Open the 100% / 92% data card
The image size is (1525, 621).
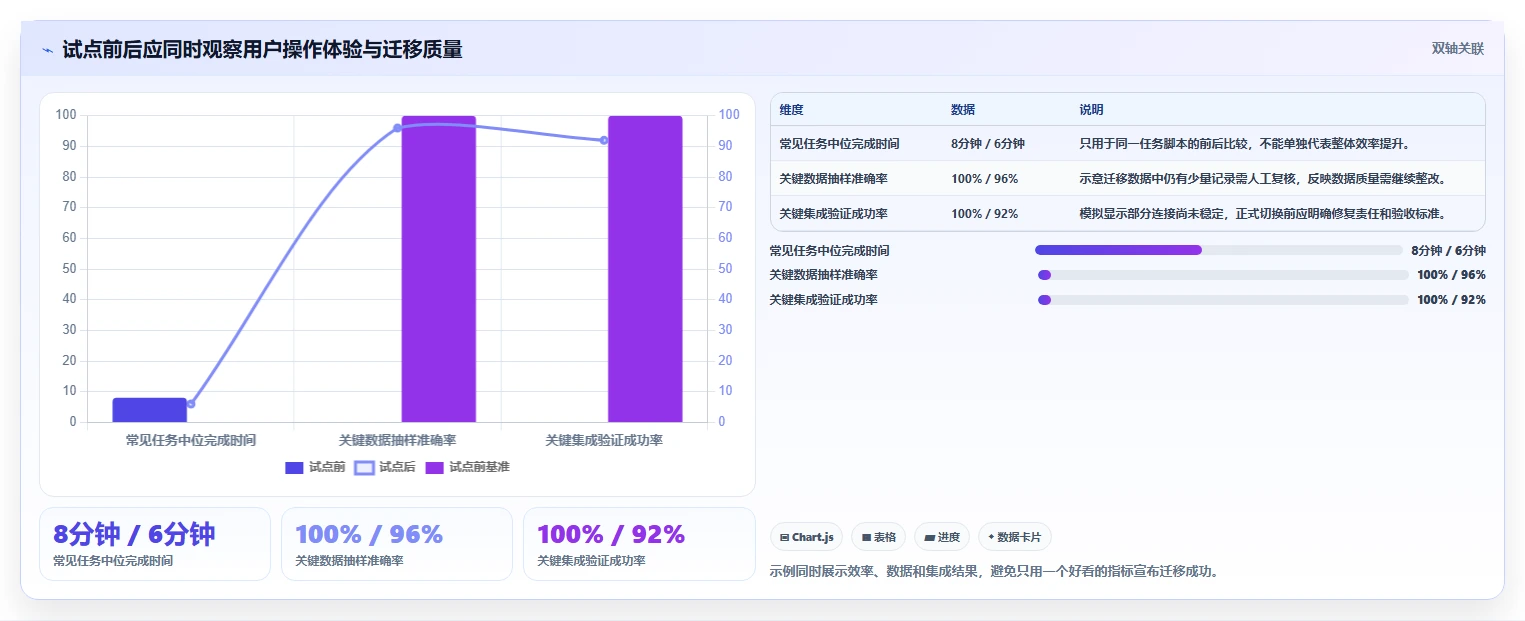click(639, 544)
